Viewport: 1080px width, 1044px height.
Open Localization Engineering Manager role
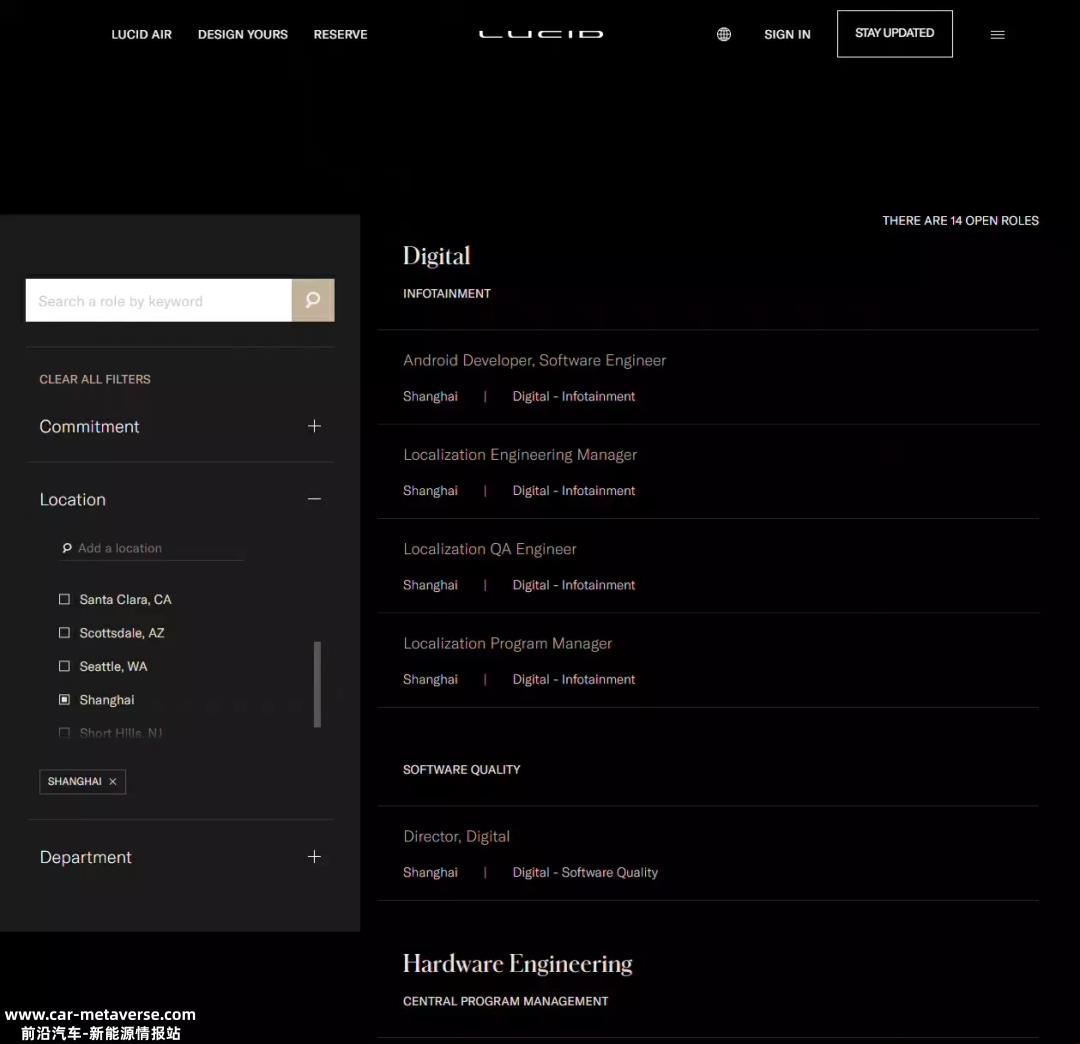click(520, 455)
